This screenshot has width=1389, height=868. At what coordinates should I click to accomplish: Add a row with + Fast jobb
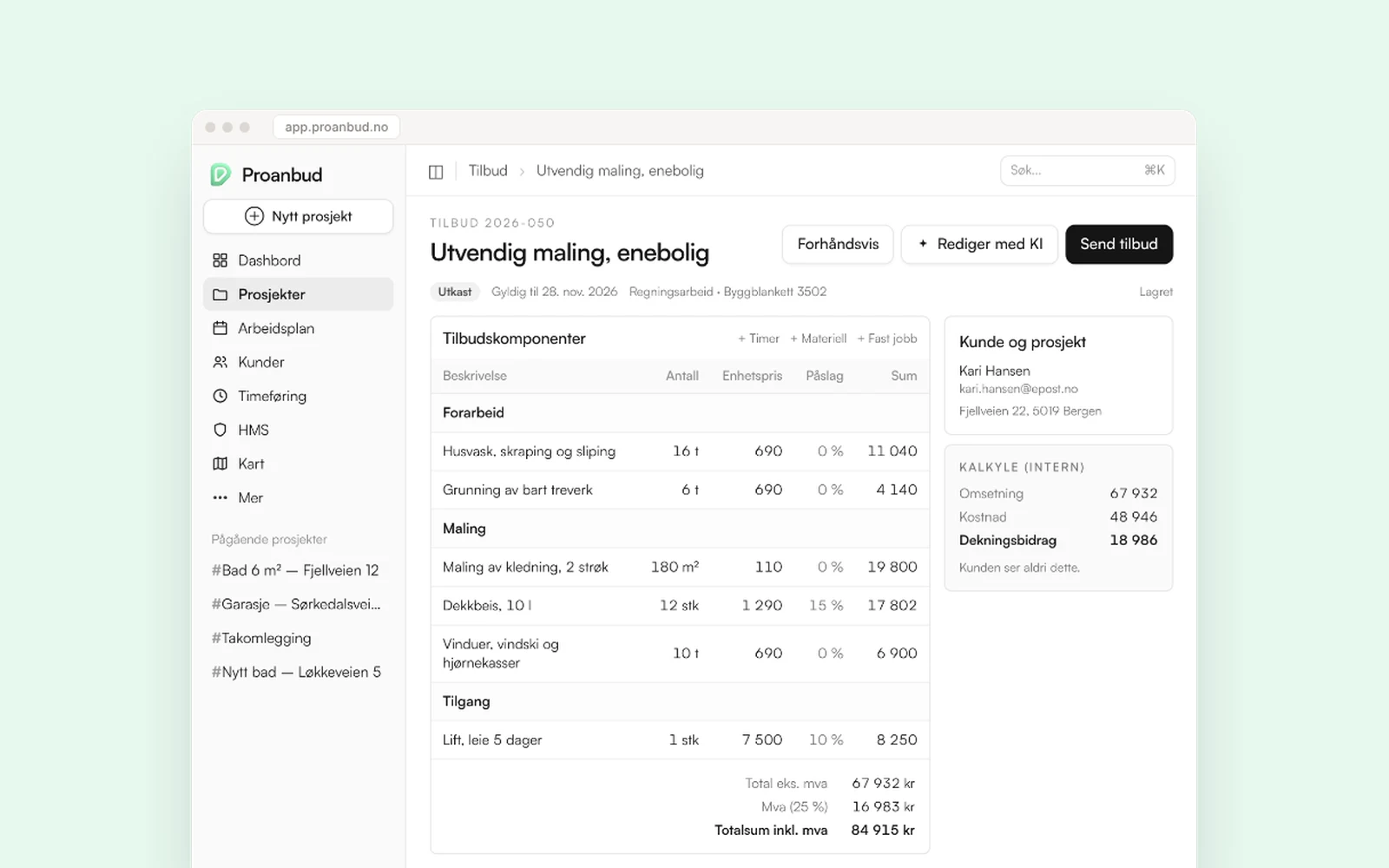[886, 339]
